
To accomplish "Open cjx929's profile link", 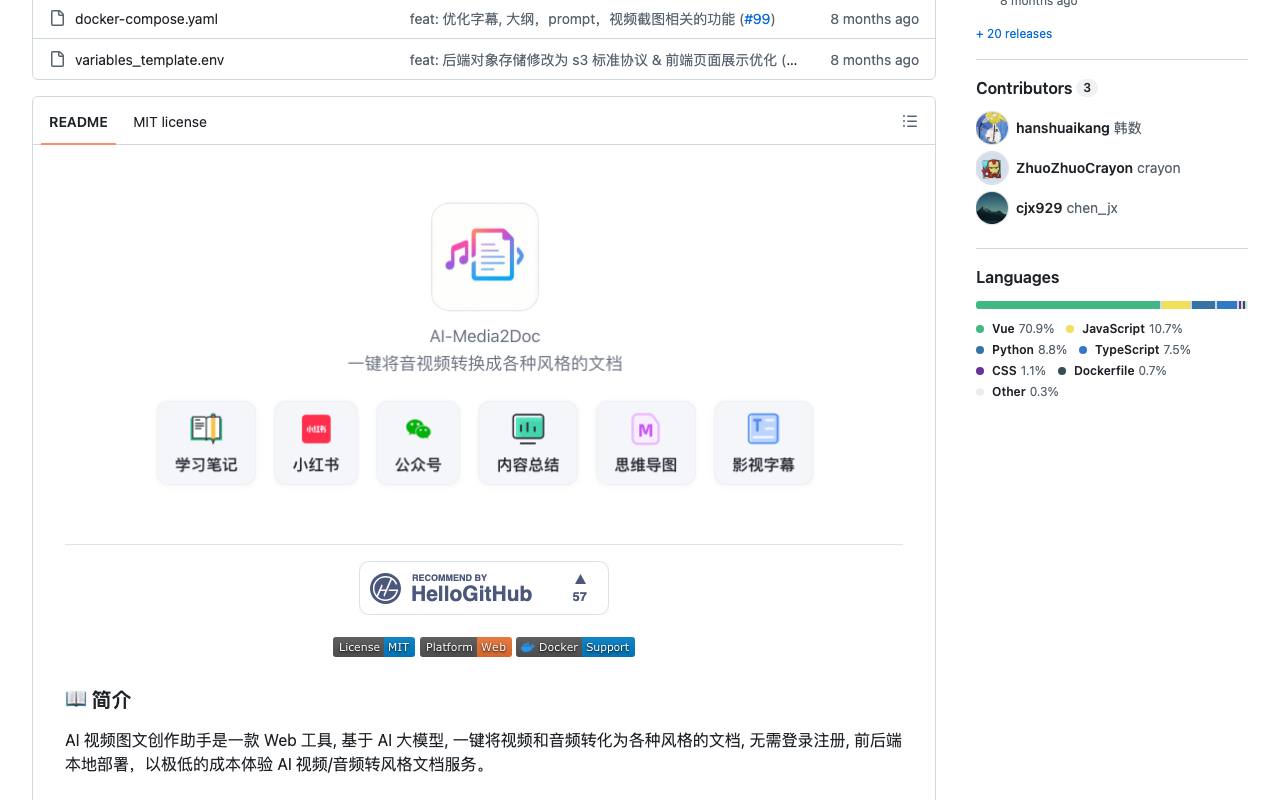I will 1039,208.
